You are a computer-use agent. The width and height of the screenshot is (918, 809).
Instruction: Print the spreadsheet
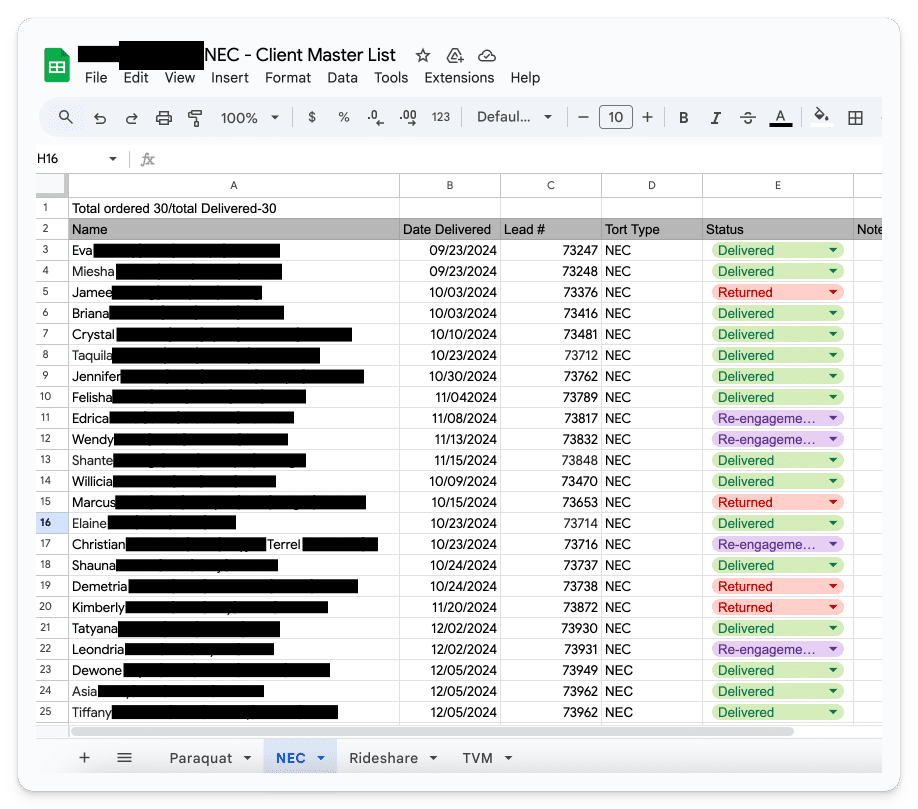tap(164, 118)
